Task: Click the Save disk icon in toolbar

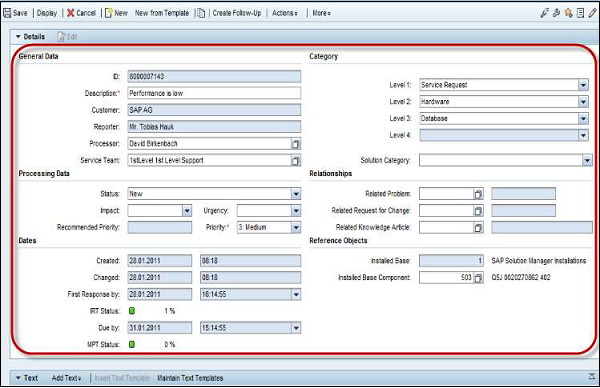Action: point(7,13)
